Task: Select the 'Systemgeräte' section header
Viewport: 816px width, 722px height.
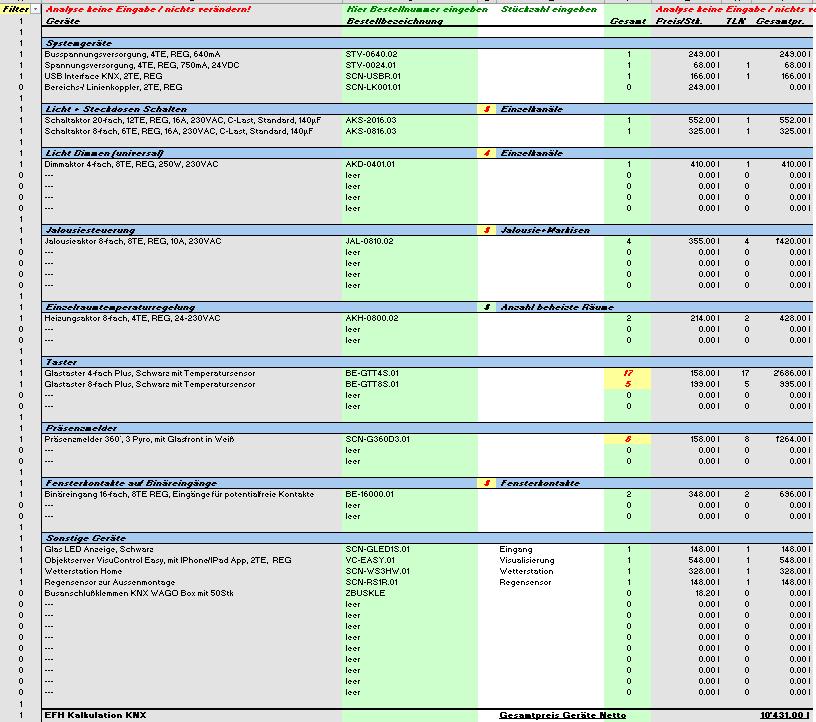Action: (x=79, y=43)
